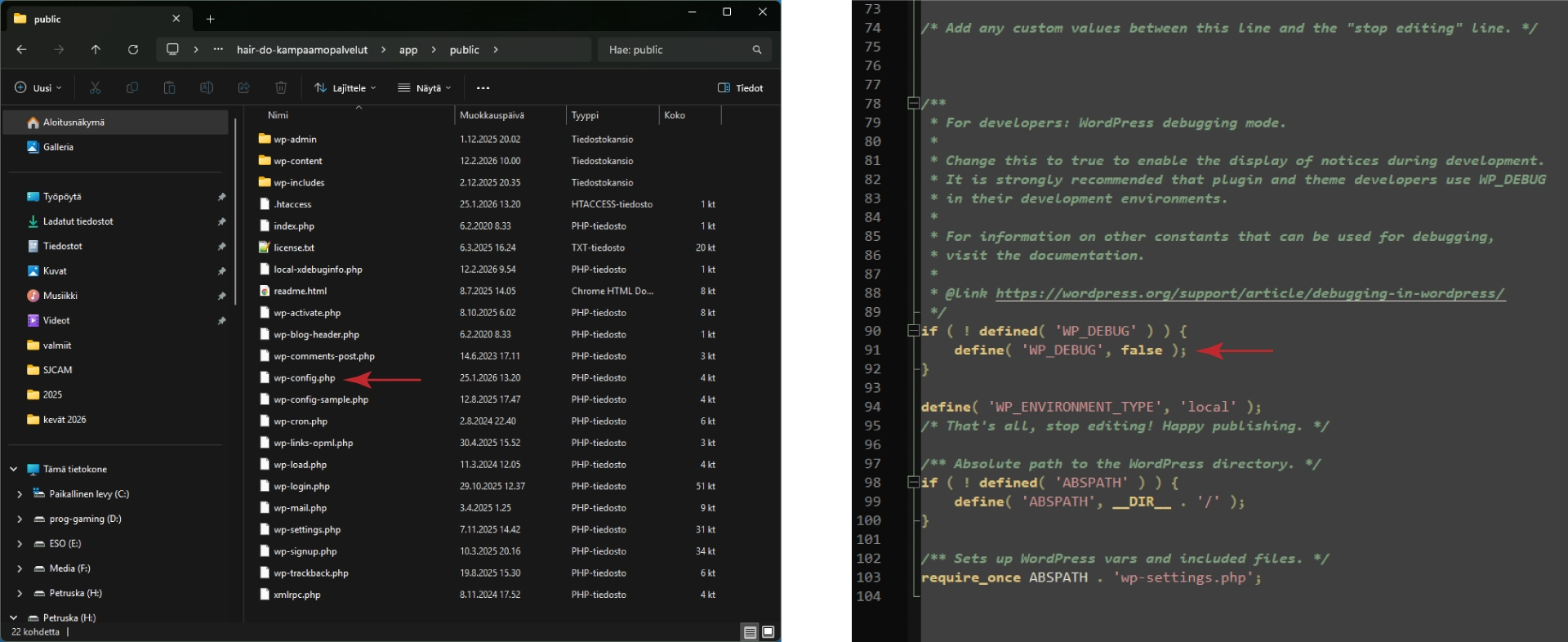The width and height of the screenshot is (1568, 642).
Task: Open the wordpress.org debugging link in code
Action: [1249, 293]
